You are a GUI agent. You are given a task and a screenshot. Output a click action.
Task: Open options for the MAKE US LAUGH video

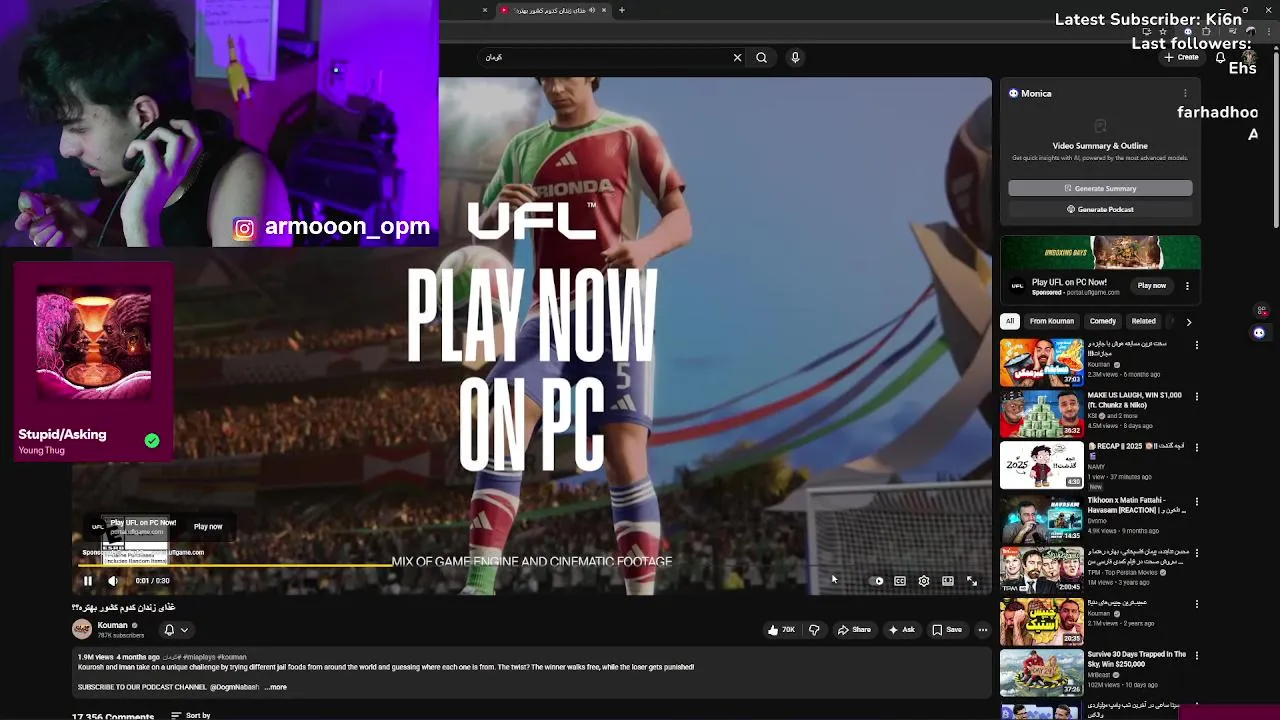point(1196,397)
